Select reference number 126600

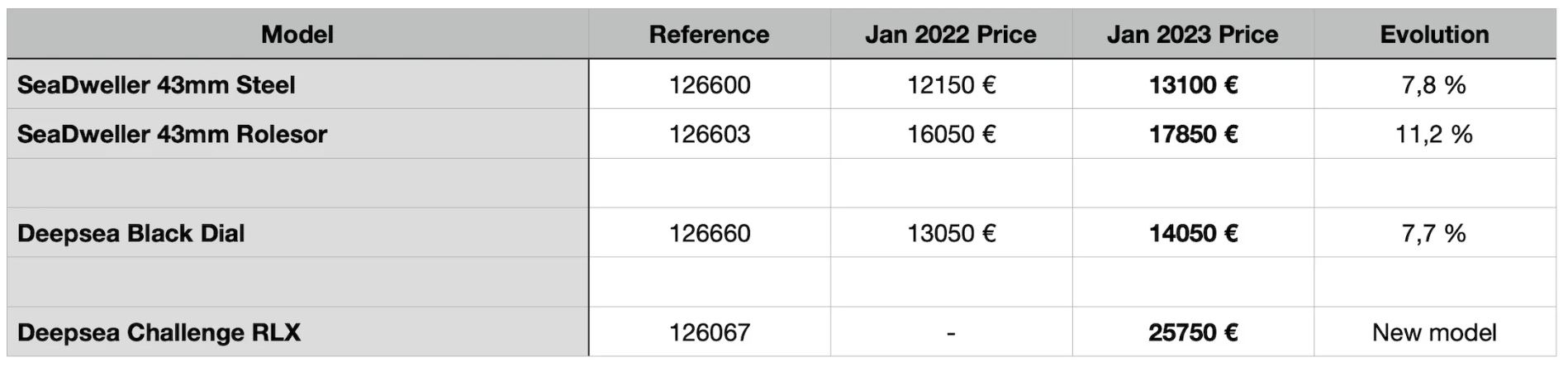709,85
